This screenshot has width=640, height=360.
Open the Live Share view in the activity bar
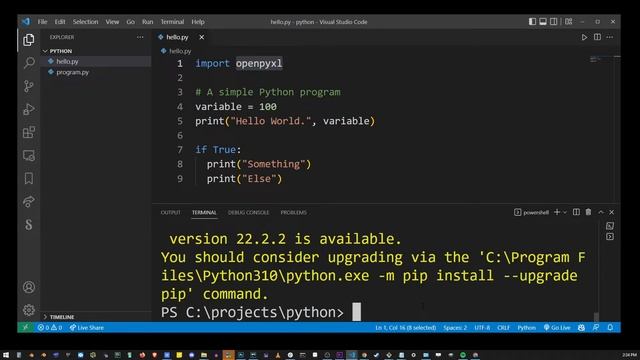tap(29, 202)
